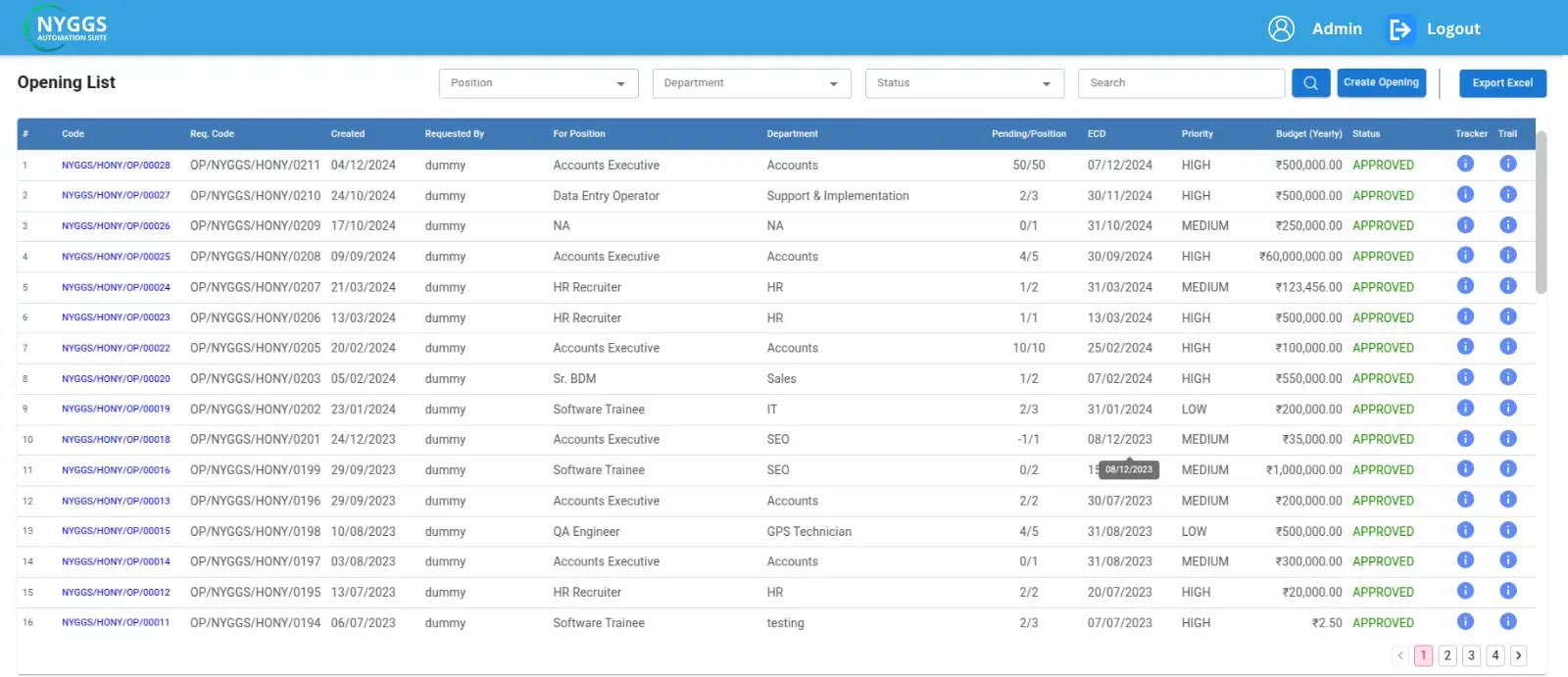Click the Created column header
The height and width of the screenshot is (677, 1568).
(x=348, y=134)
